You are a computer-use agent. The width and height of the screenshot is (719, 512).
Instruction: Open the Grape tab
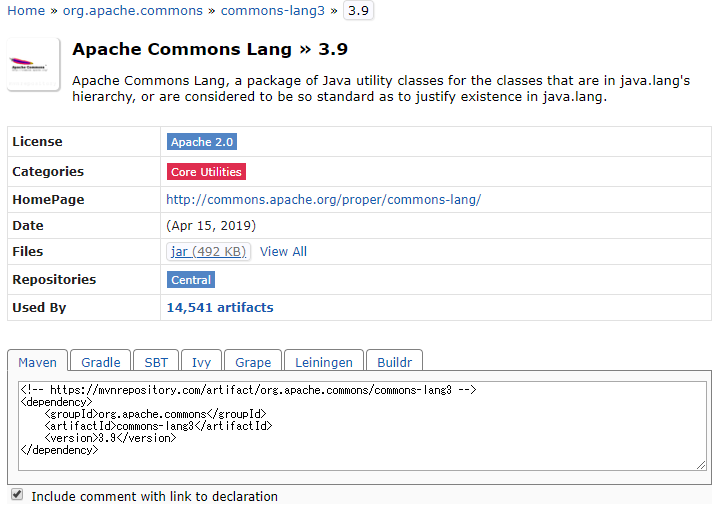tap(253, 362)
